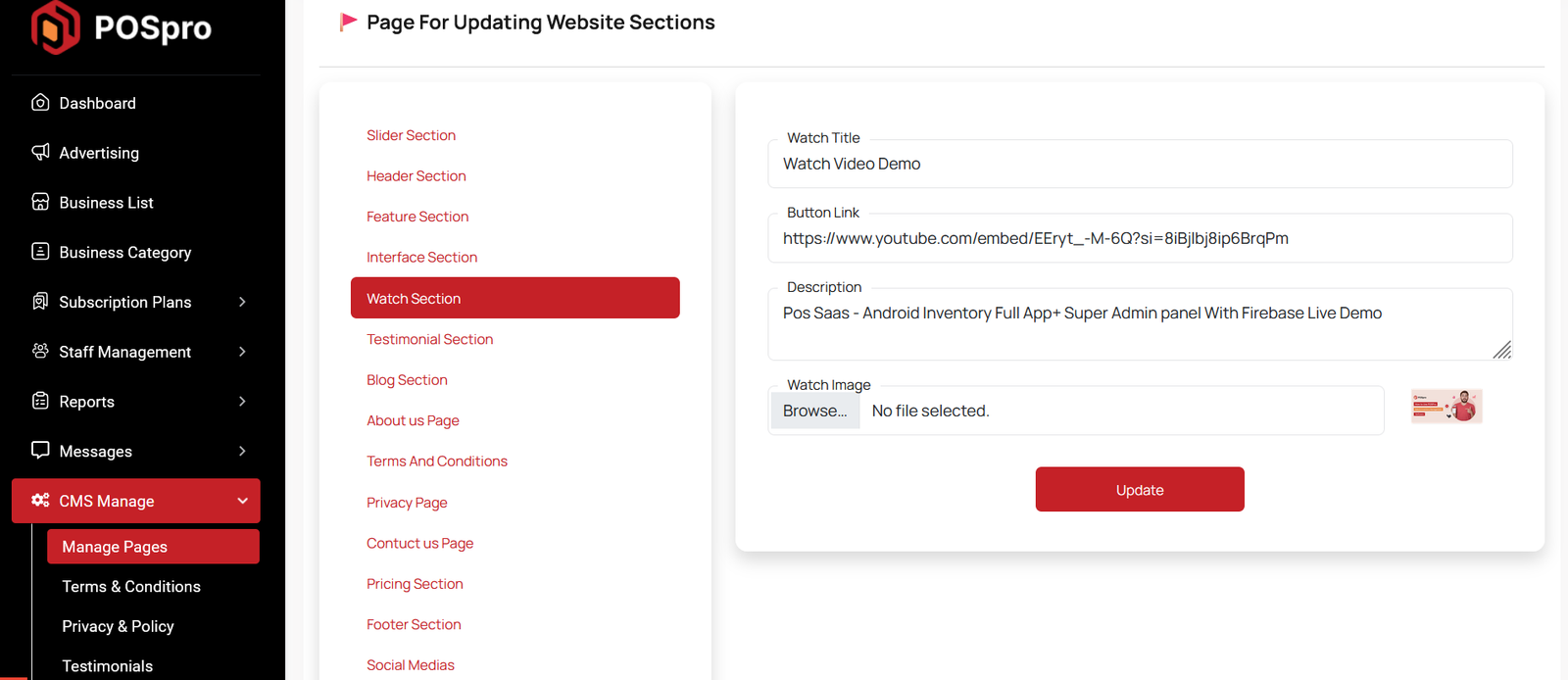Expand the Staff Management chevron
The width and height of the screenshot is (1568, 680).
[242, 352]
